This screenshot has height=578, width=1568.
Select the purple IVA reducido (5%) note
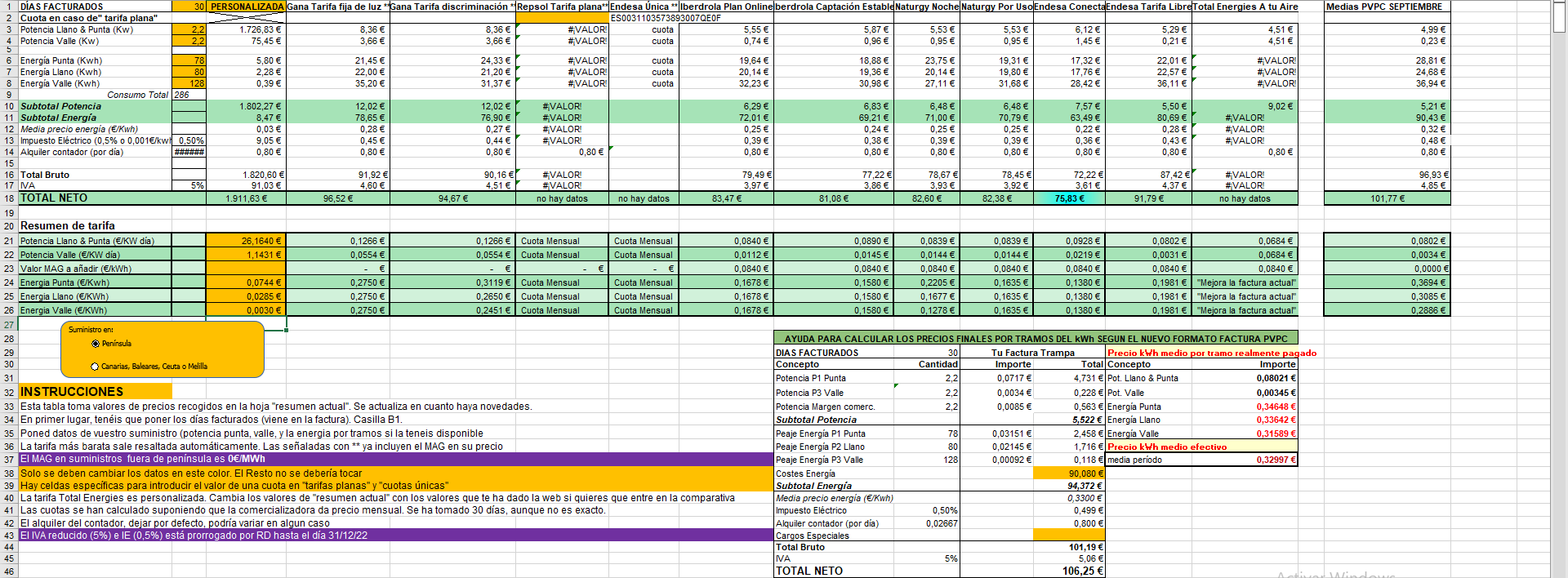point(396,536)
